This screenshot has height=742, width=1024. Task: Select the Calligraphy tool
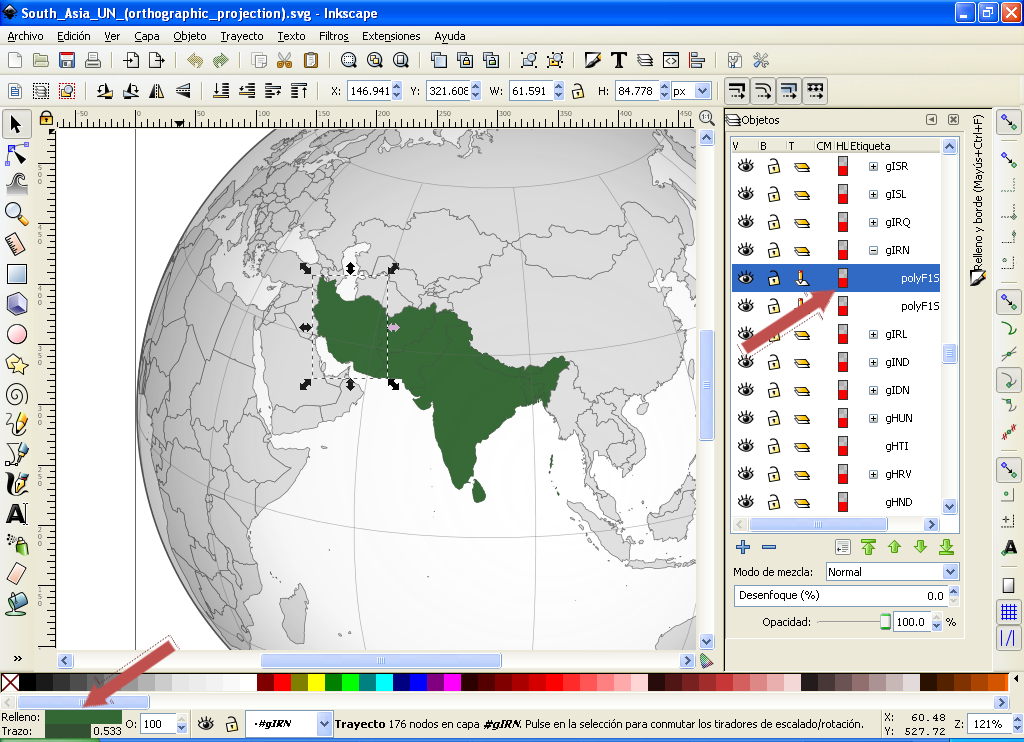(x=16, y=485)
